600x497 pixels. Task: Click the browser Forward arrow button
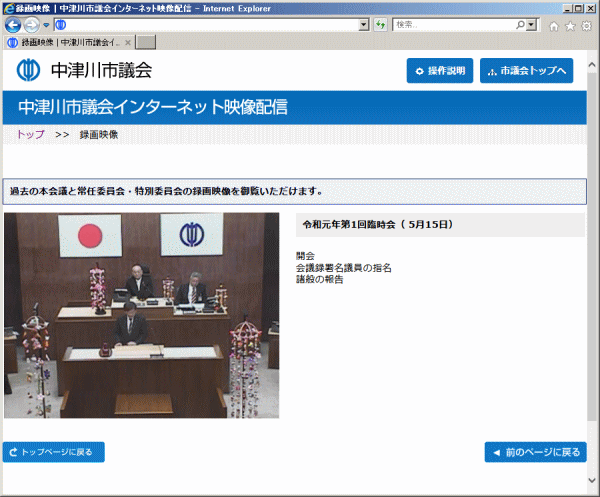[31, 25]
